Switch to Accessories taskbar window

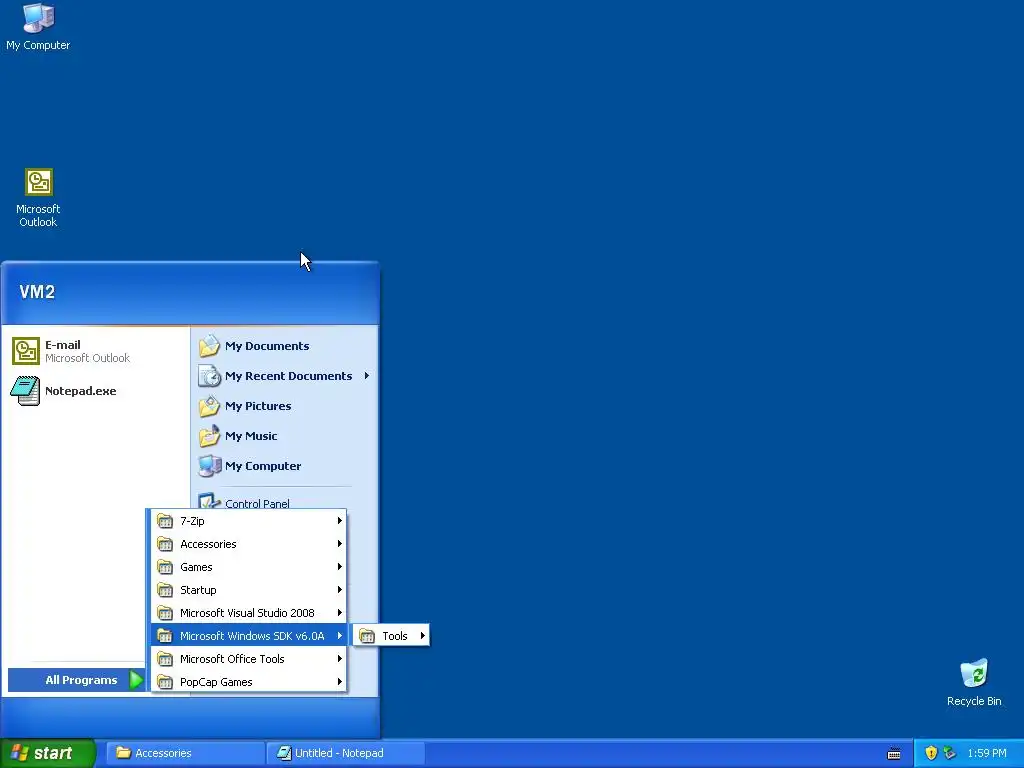click(x=185, y=753)
